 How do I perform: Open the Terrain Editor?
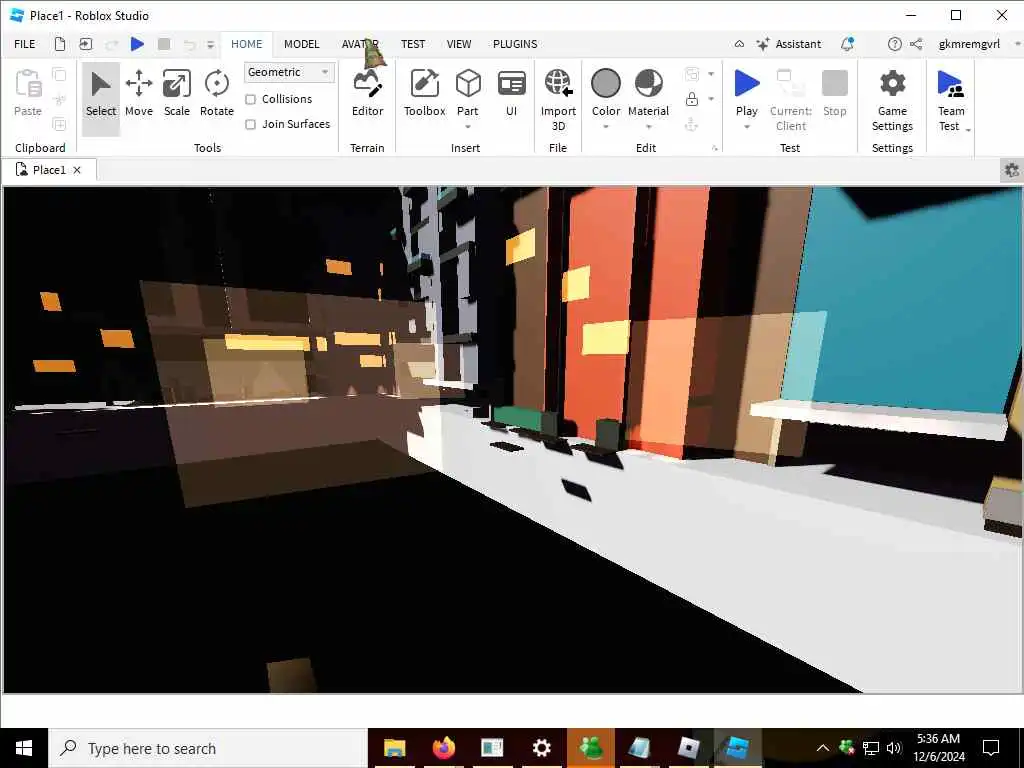tap(367, 94)
